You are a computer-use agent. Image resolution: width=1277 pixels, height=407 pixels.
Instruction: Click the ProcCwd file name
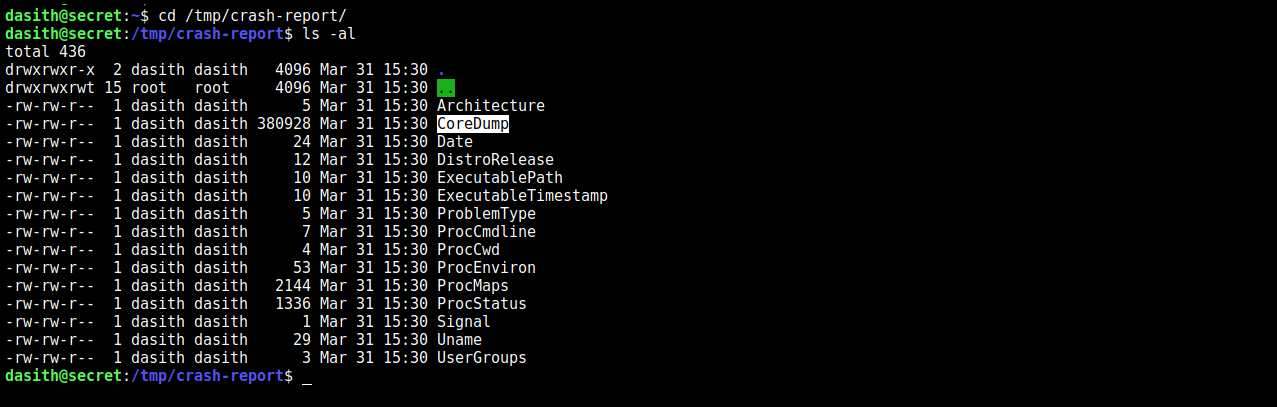point(468,250)
